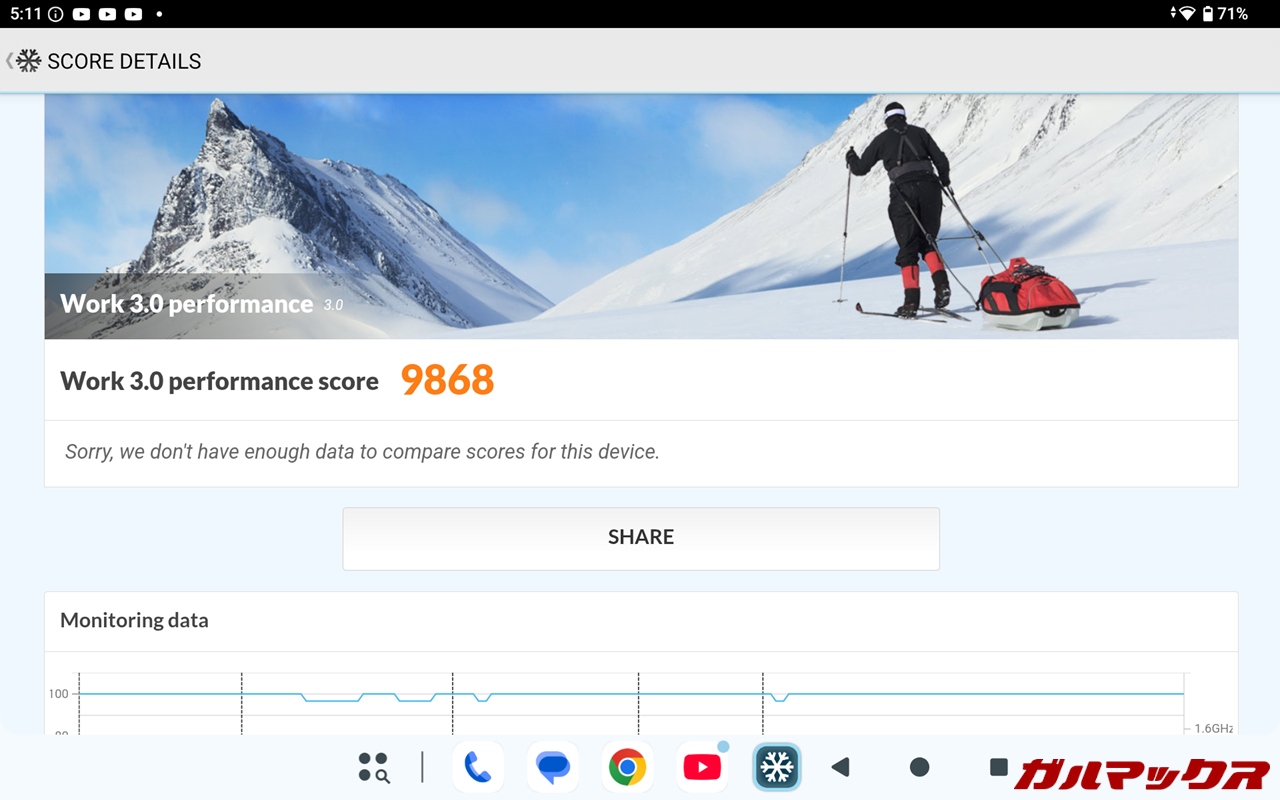Tap the Android back triangle button

click(x=841, y=767)
